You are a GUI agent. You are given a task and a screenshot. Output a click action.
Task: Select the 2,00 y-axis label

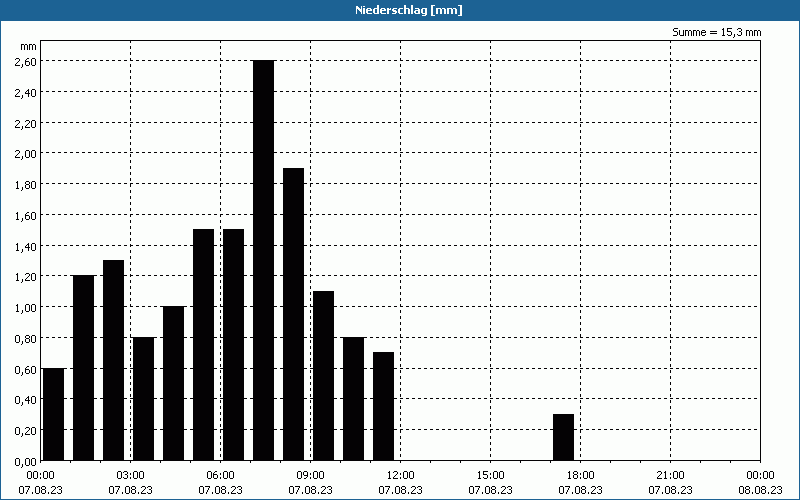26,154
